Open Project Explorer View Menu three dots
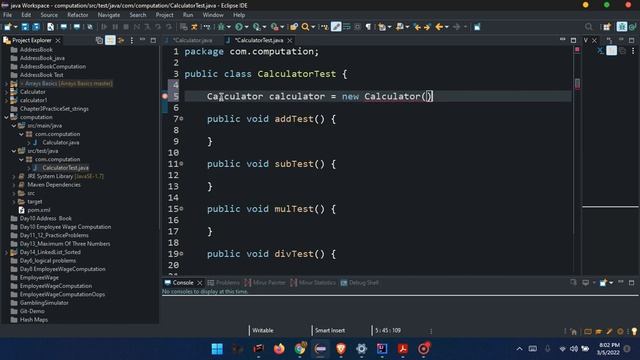This screenshot has width=640, height=360. [x=131, y=40]
